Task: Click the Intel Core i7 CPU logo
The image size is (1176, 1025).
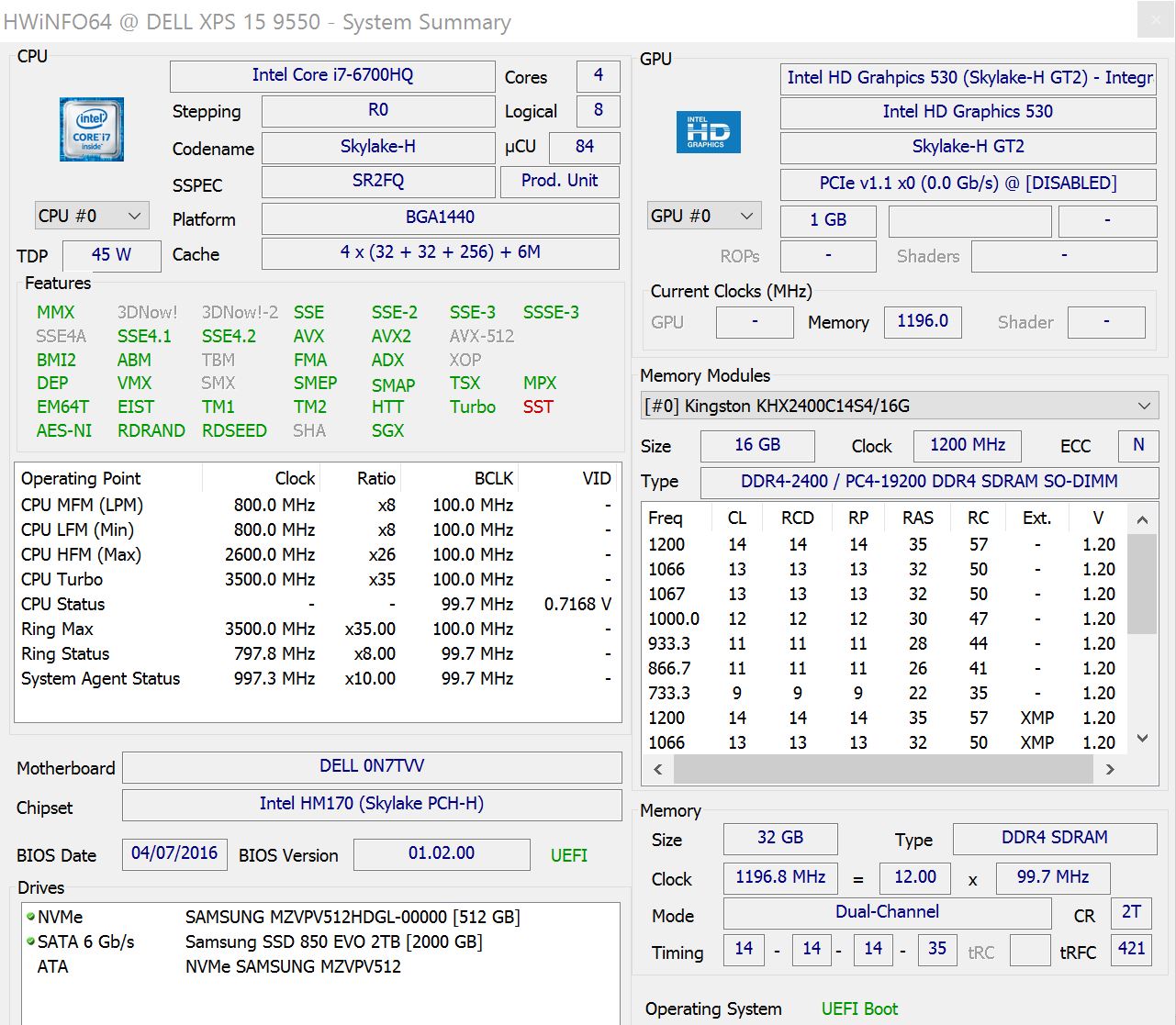Action: pyautogui.click(x=92, y=129)
